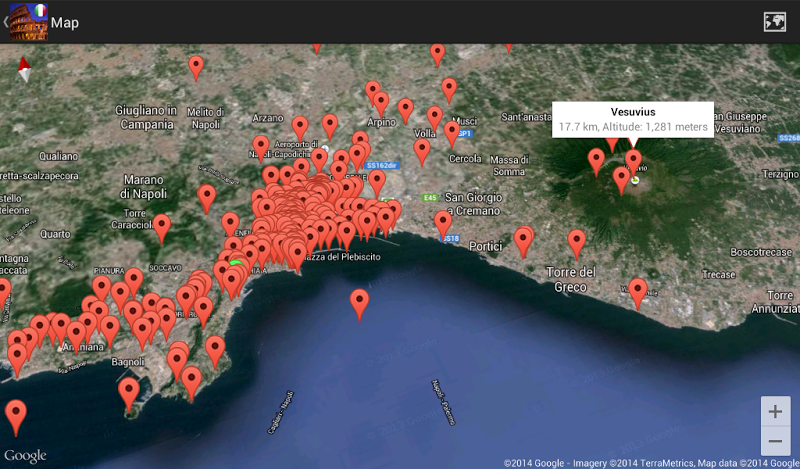800x469 pixels.
Task: Tap the leftmost pin on Vesuvius slope
Action: pos(596,162)
